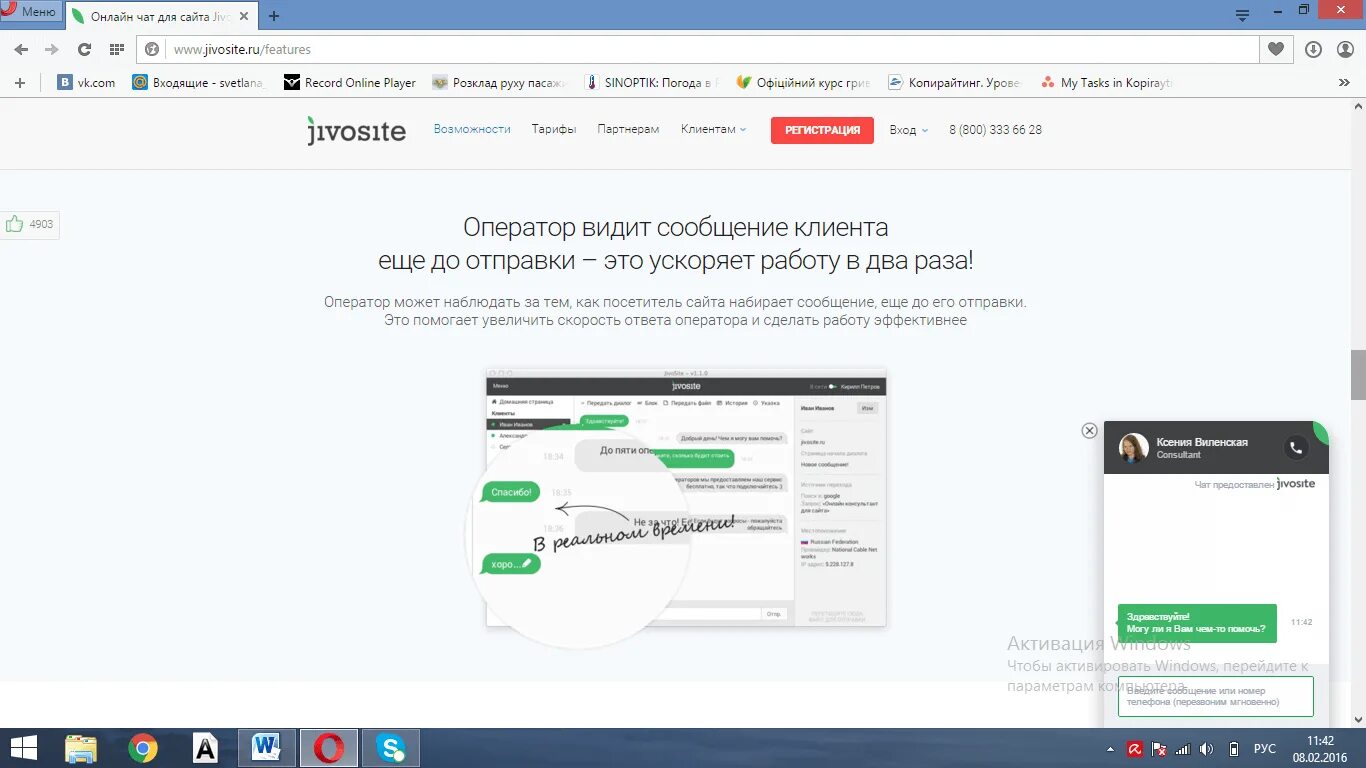Viewport: 1366px width, 768px height.
Task: Open a new browser tab
Action: coord(274,16)
